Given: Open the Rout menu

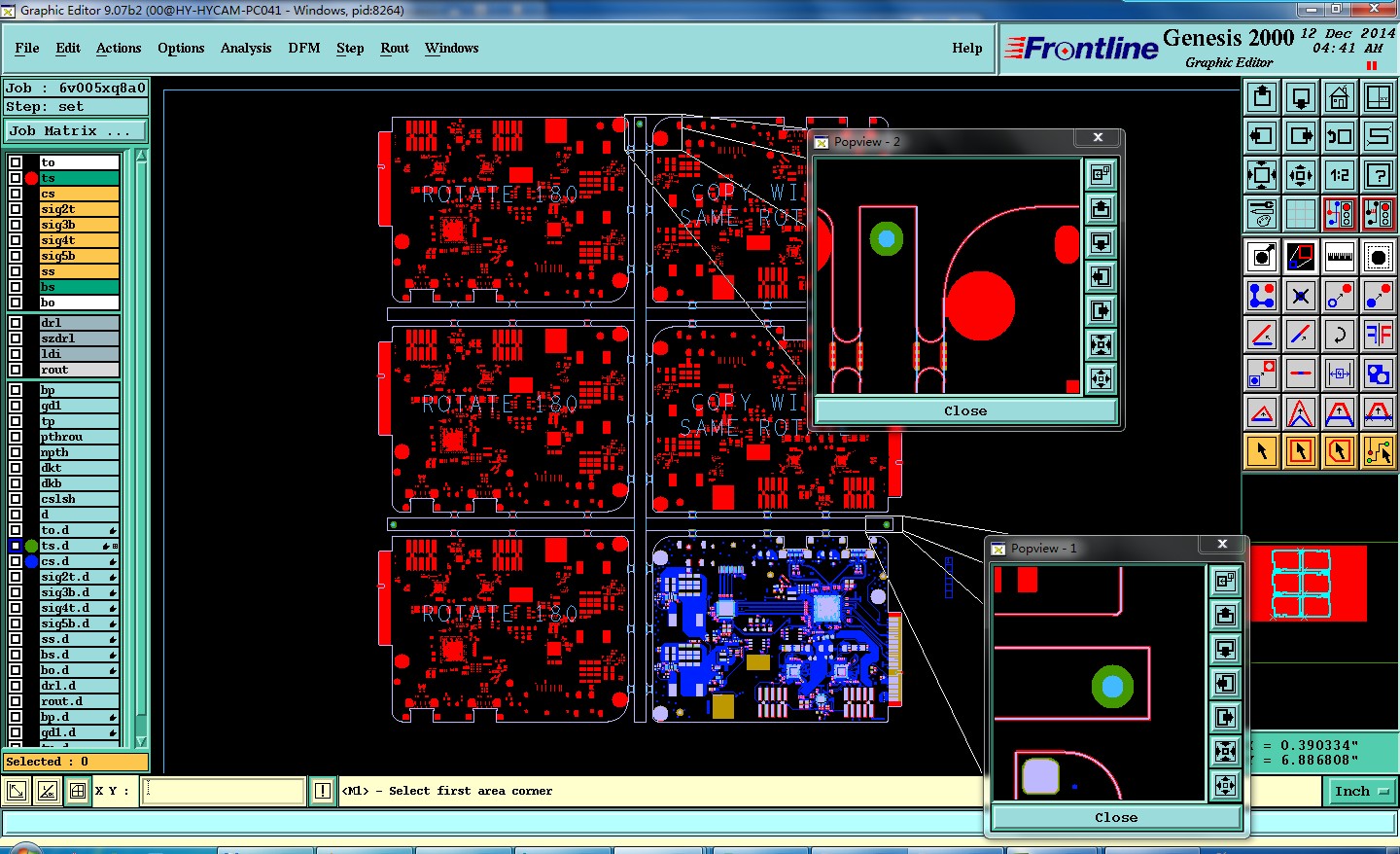Looking at the screenshot, I should (x=395, y=48).
